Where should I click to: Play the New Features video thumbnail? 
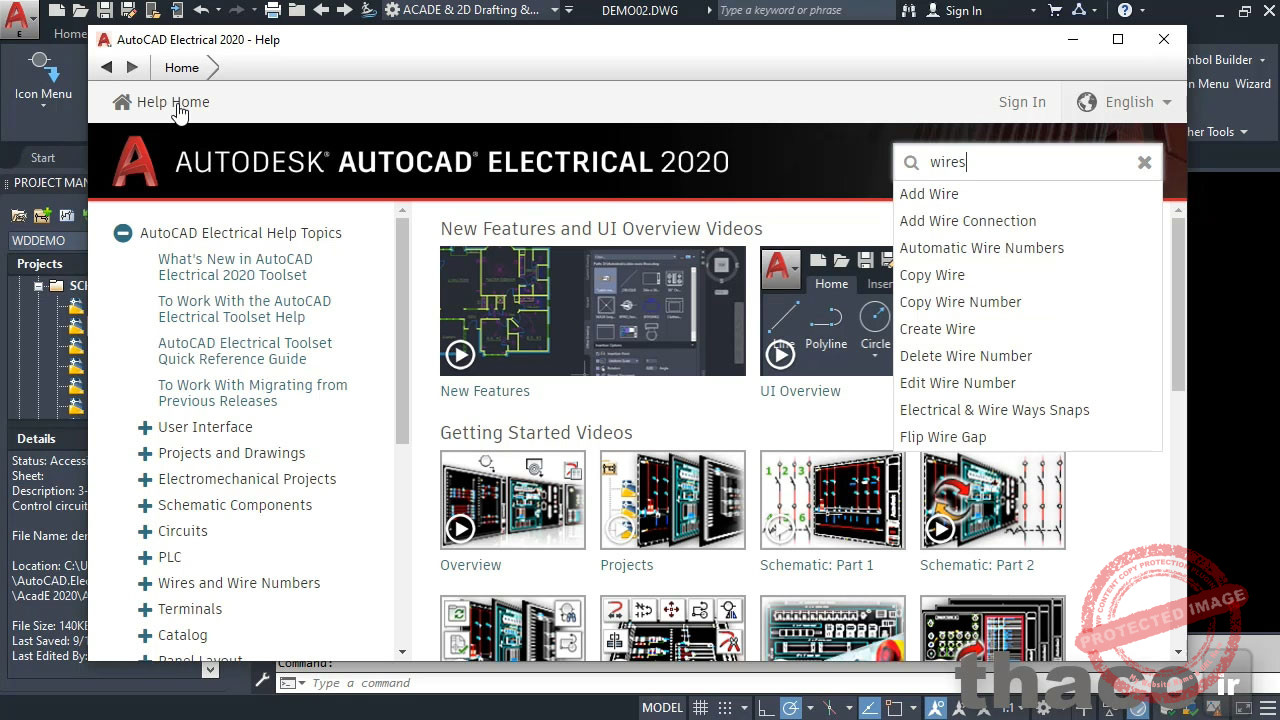pyautogui.click(x=460, y=354)
